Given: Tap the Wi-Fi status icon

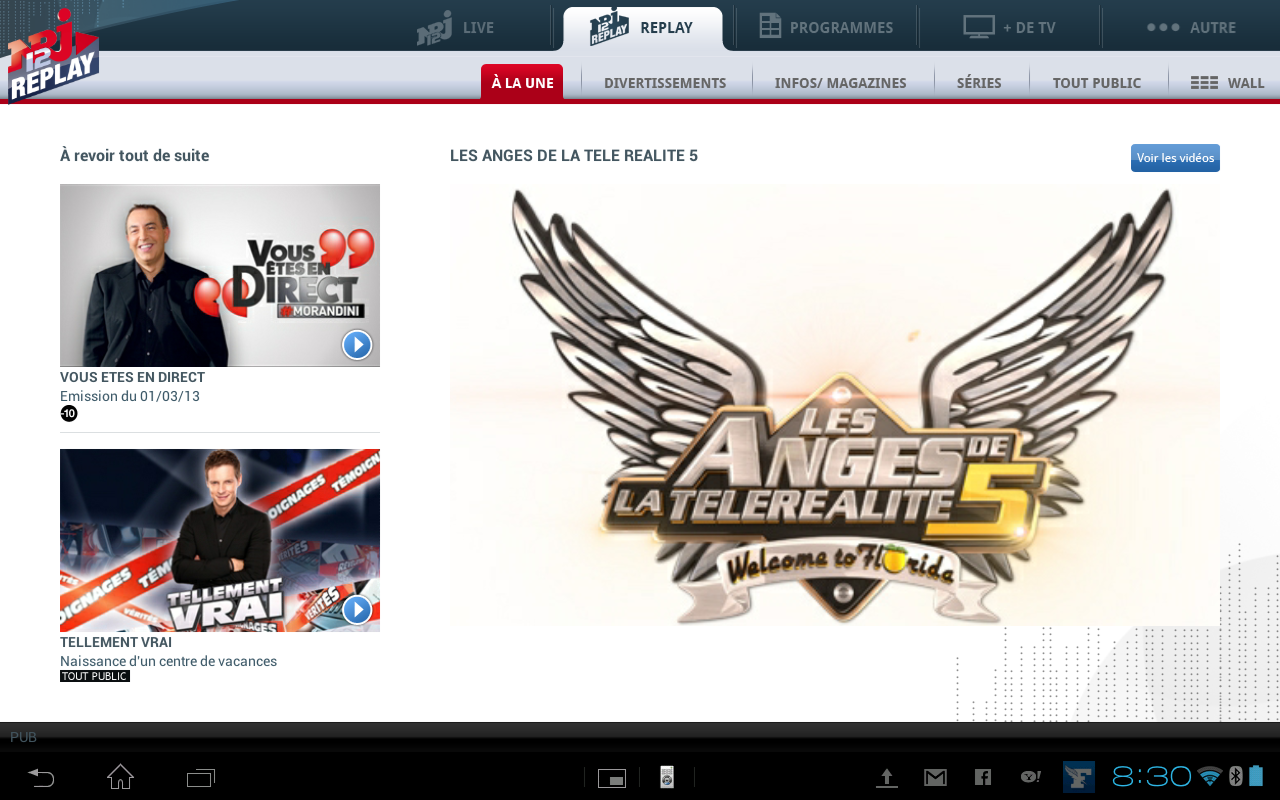Looking at the screenshot, I should point(1210,777).
